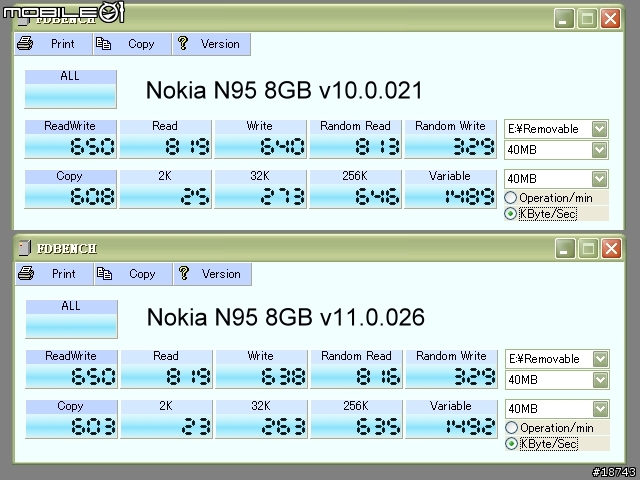This screenshot has height=480, width=640.
Task: Open first 40MB size dropdown in bottom window
Action: pyautogui.click(x=600, y=380)
